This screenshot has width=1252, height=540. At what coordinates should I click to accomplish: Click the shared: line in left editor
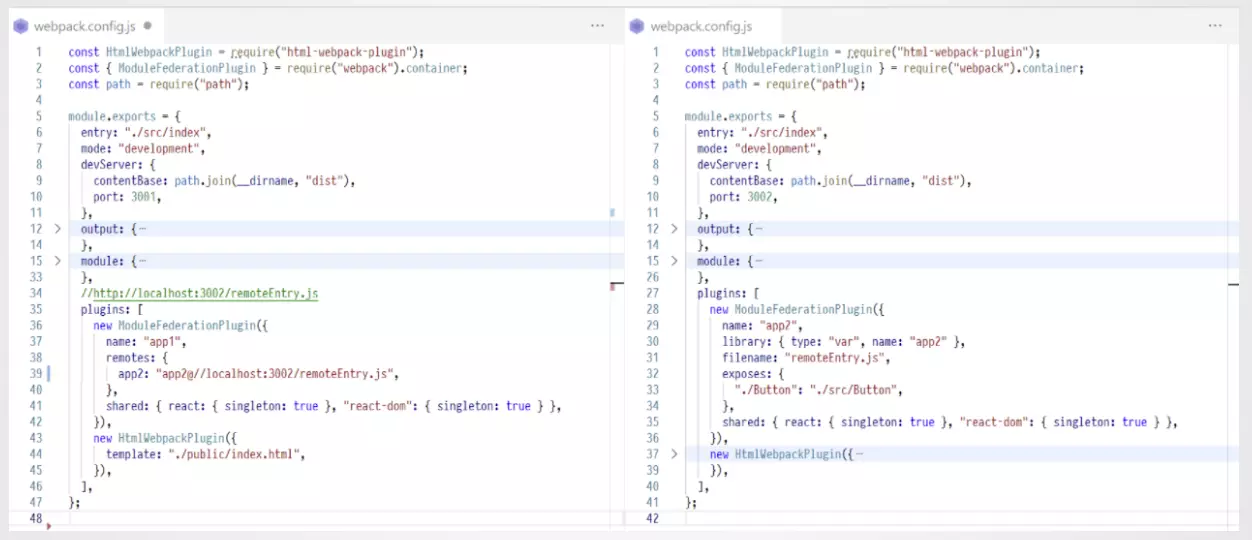click(x=333, y=406)
